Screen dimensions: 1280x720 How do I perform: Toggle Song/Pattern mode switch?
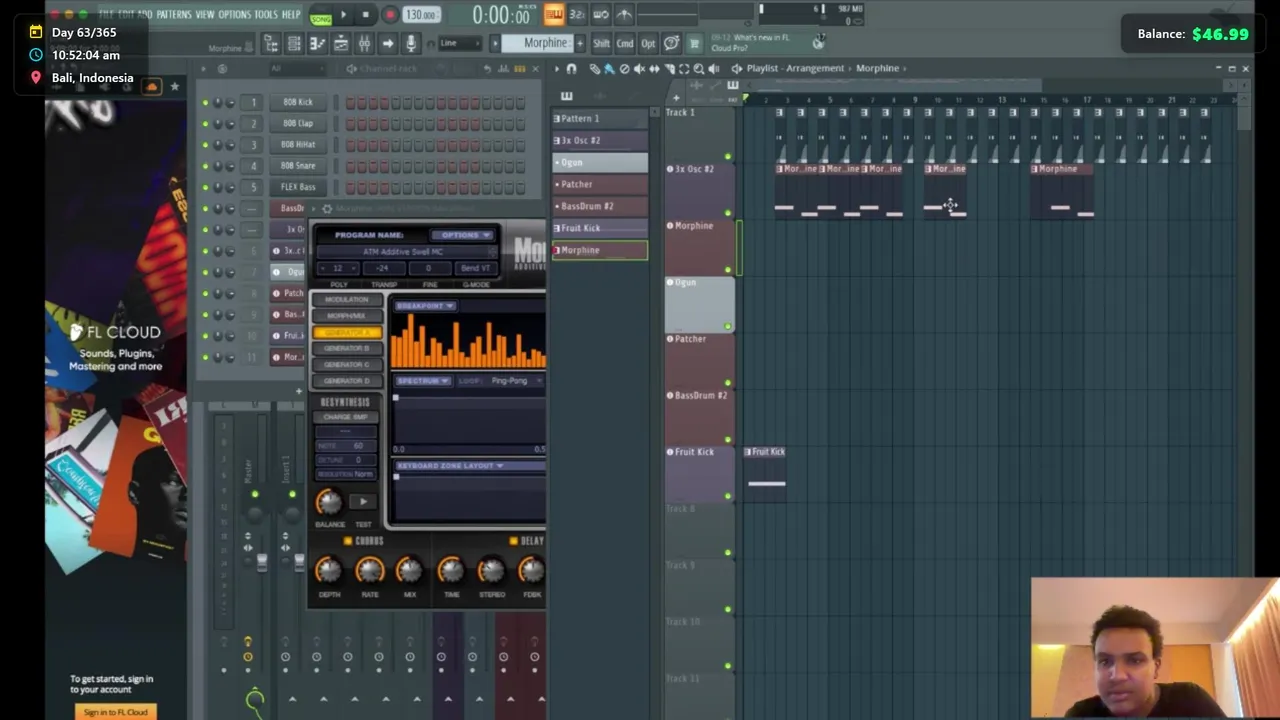[320, 17]
